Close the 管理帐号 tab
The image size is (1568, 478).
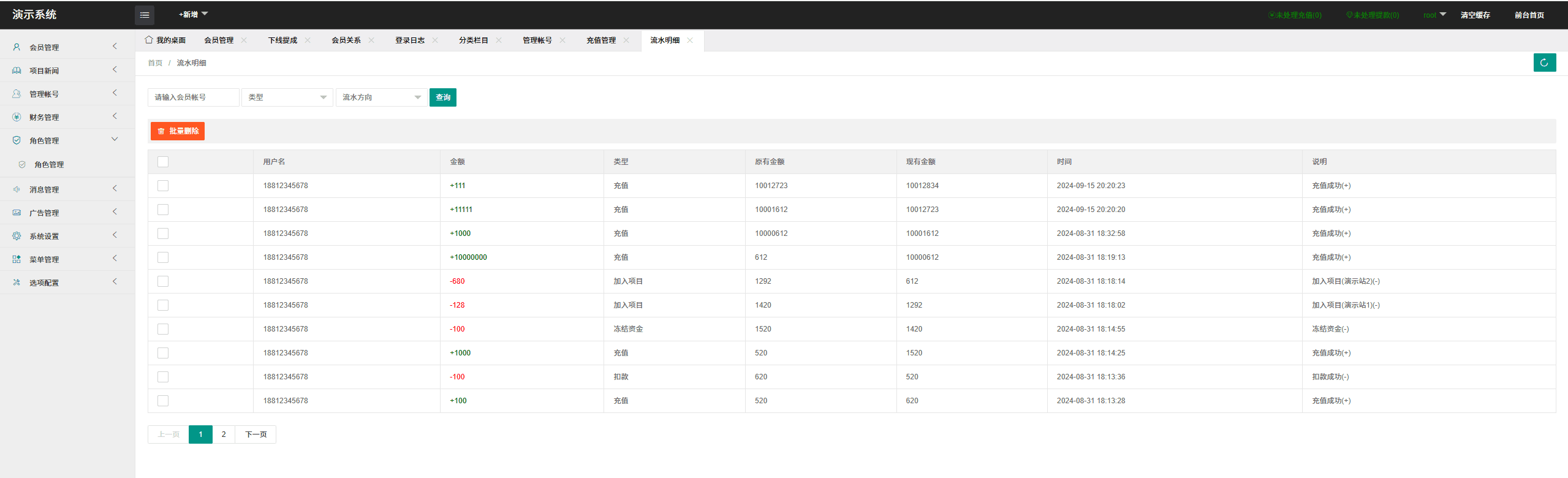pyautogui.click(x=562, y=40)
